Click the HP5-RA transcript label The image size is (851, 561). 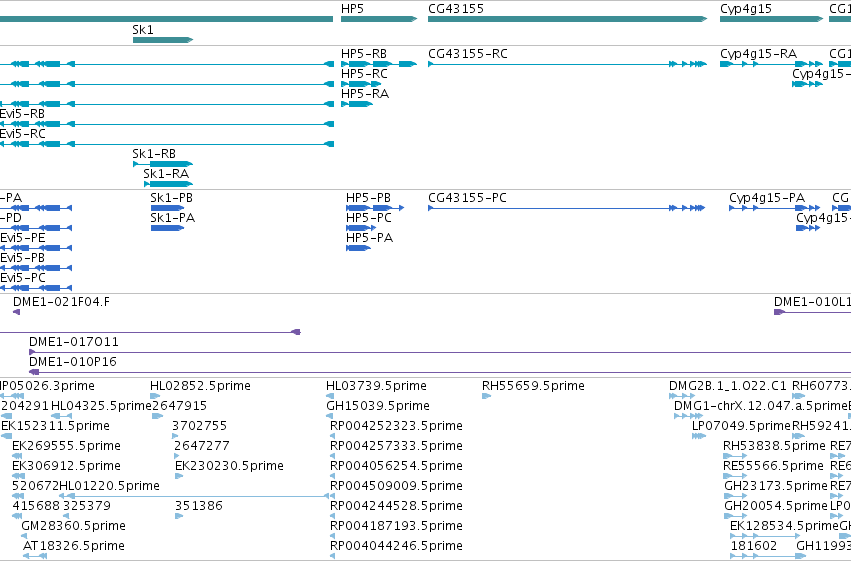pos(365,94)
